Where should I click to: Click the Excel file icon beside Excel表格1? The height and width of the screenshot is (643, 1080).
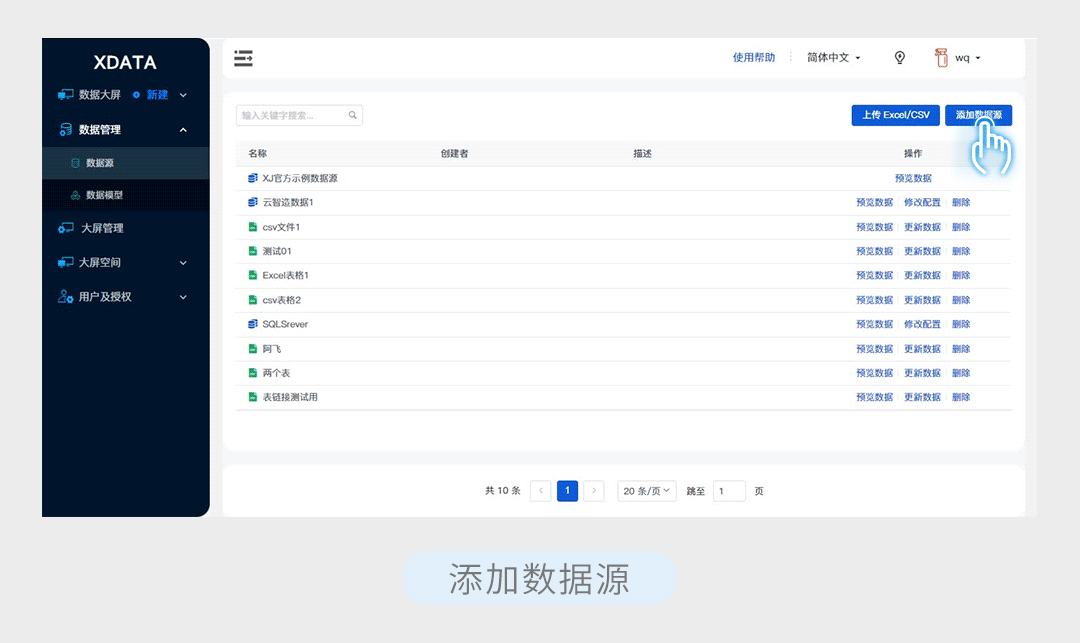[252, 275]
